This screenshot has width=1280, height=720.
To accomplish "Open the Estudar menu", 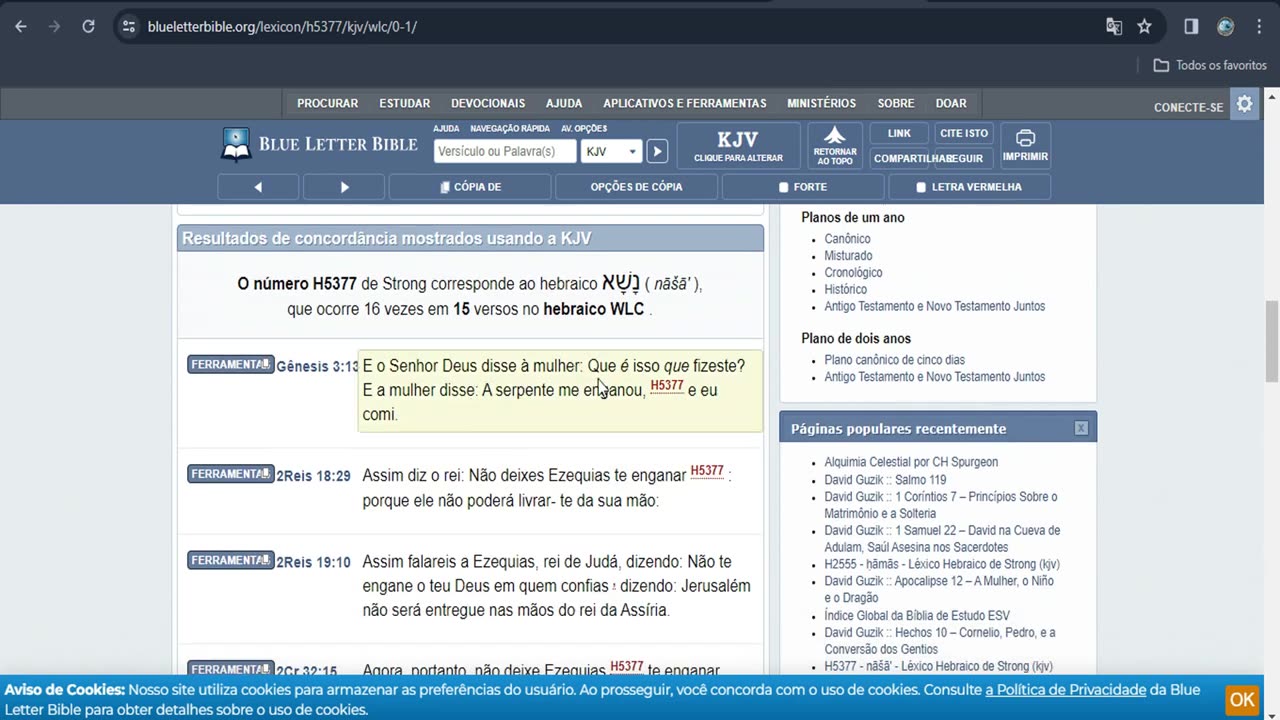I will coord(405,103).
